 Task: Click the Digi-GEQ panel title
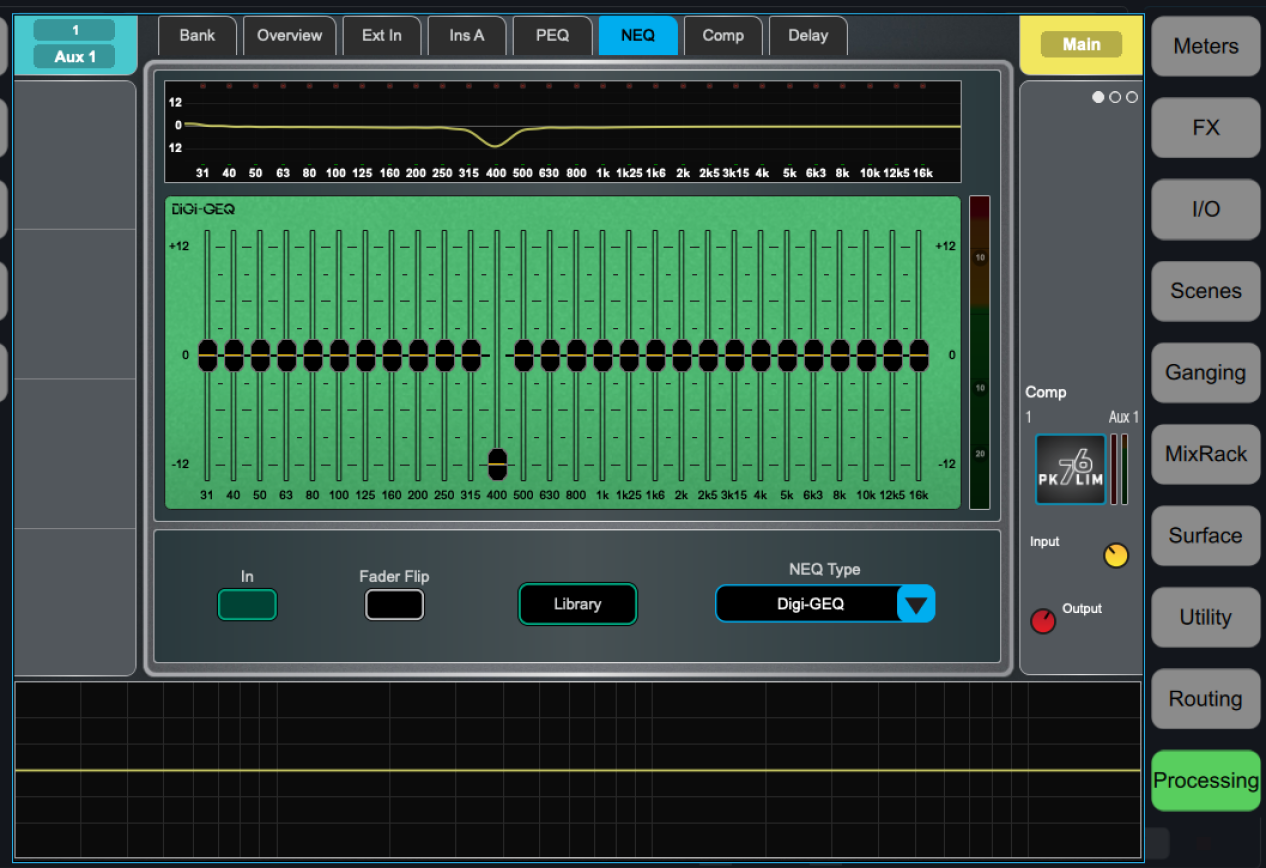coord(202,210)
